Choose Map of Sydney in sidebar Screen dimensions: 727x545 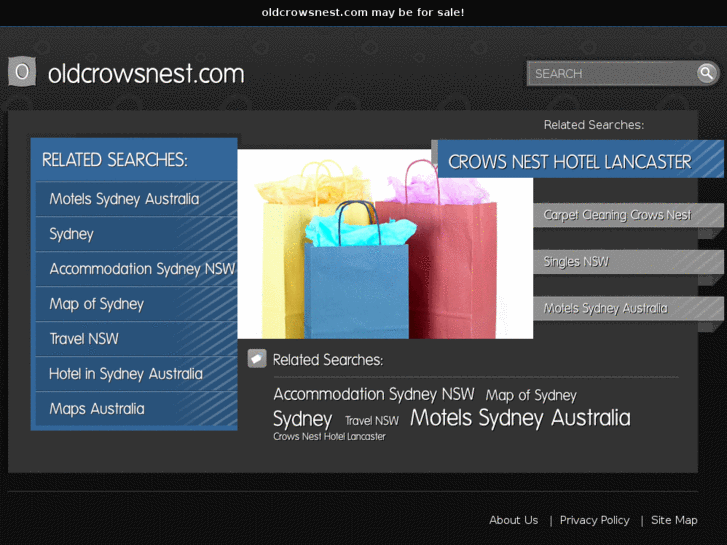tap(96, 304)
